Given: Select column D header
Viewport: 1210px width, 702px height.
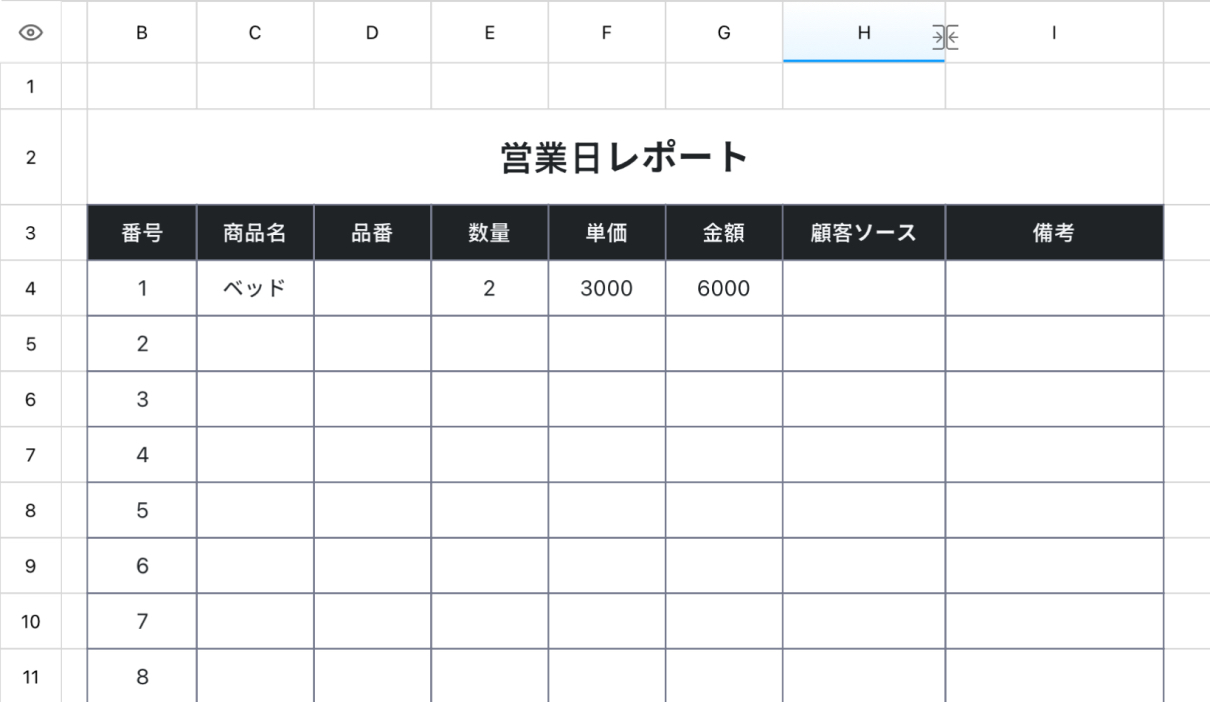Looking at the screenshot, I should pyautogui.click(x=372, y=33).
